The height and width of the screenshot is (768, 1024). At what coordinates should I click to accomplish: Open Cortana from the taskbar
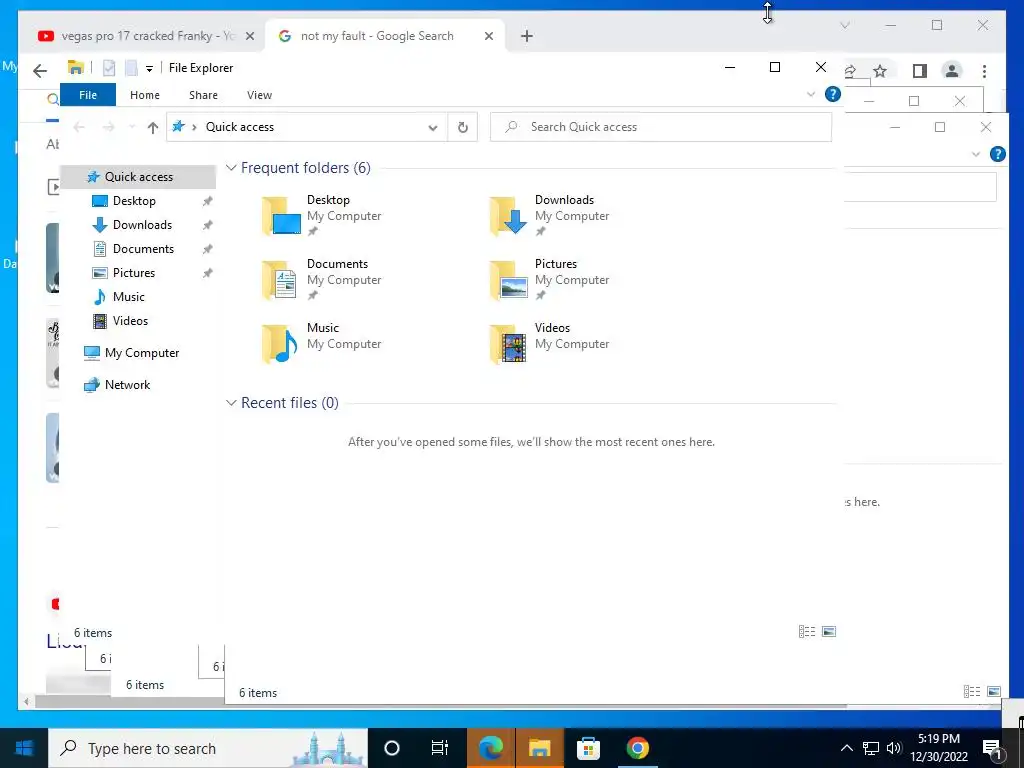pyautogui.click(x=392, y=748)
